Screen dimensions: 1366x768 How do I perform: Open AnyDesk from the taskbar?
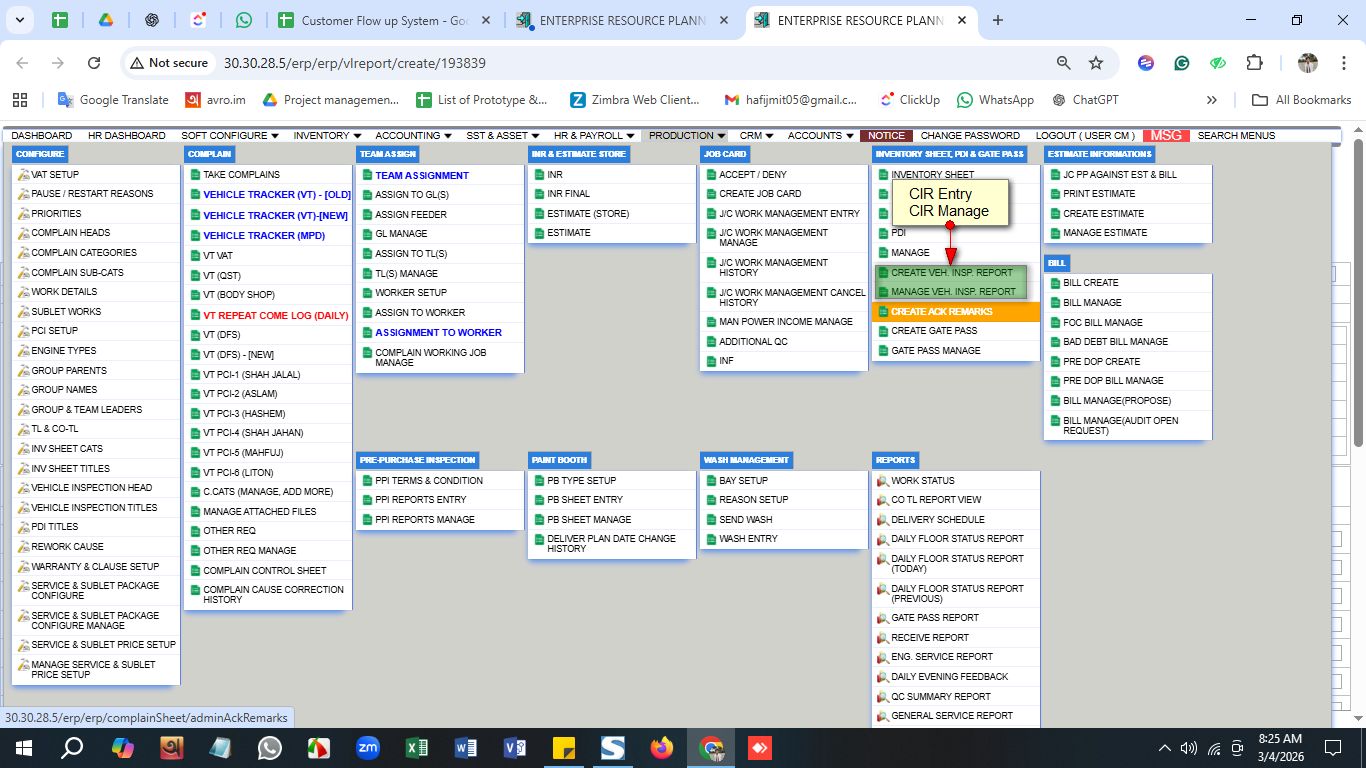coord(760,748)
